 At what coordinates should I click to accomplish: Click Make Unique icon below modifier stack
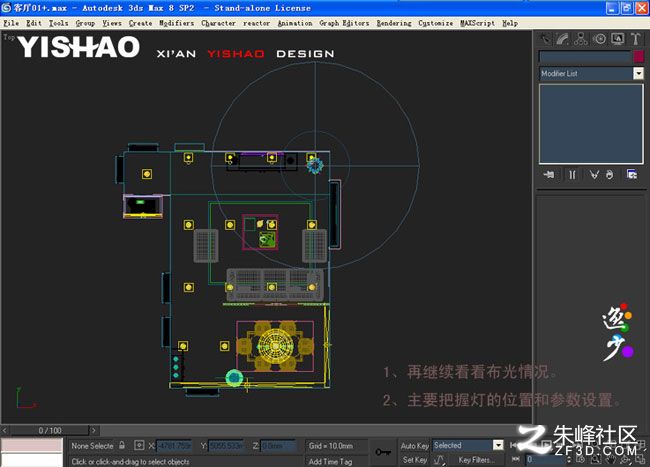coord(594,174)
